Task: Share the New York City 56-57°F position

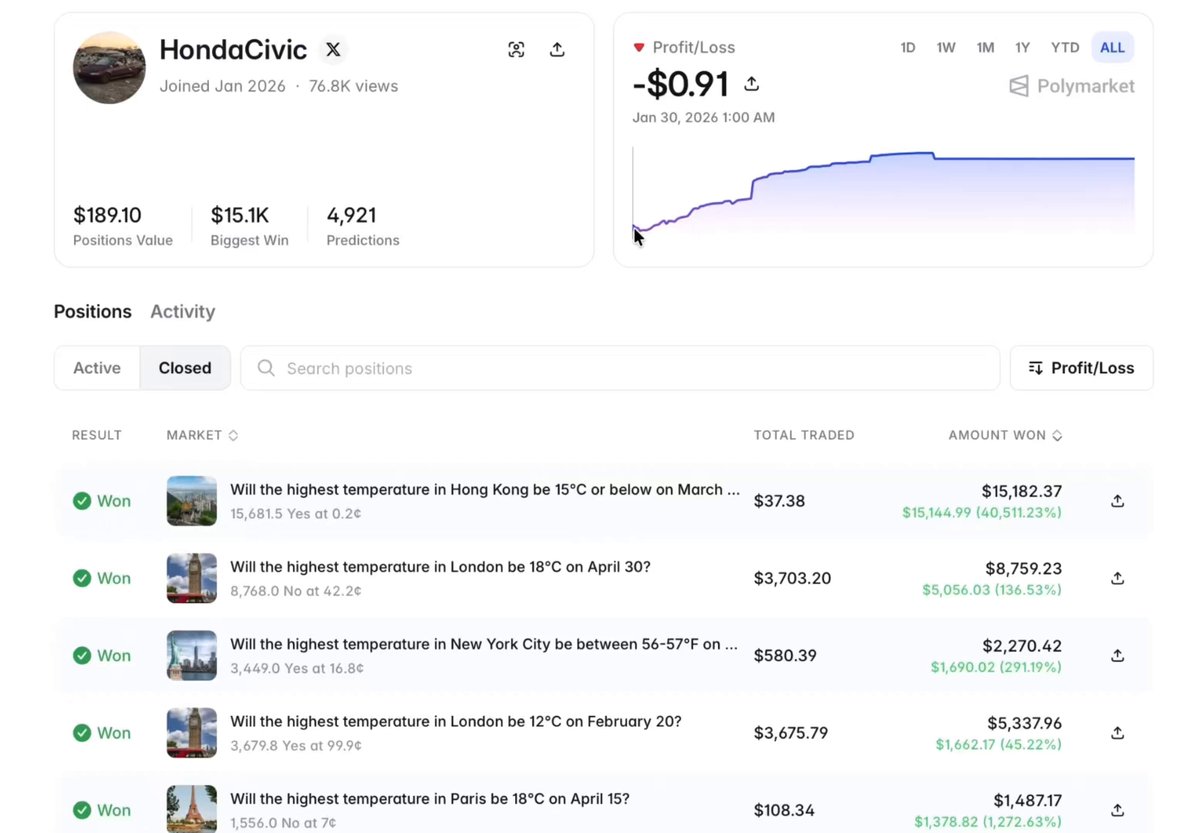Action: [1117, 656]
